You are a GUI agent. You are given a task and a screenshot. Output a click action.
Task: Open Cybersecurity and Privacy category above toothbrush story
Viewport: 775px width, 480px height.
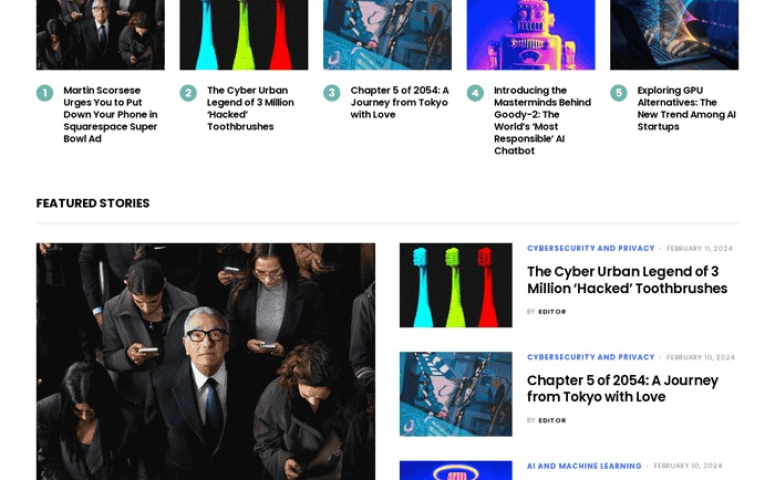(x=590, y=248)
